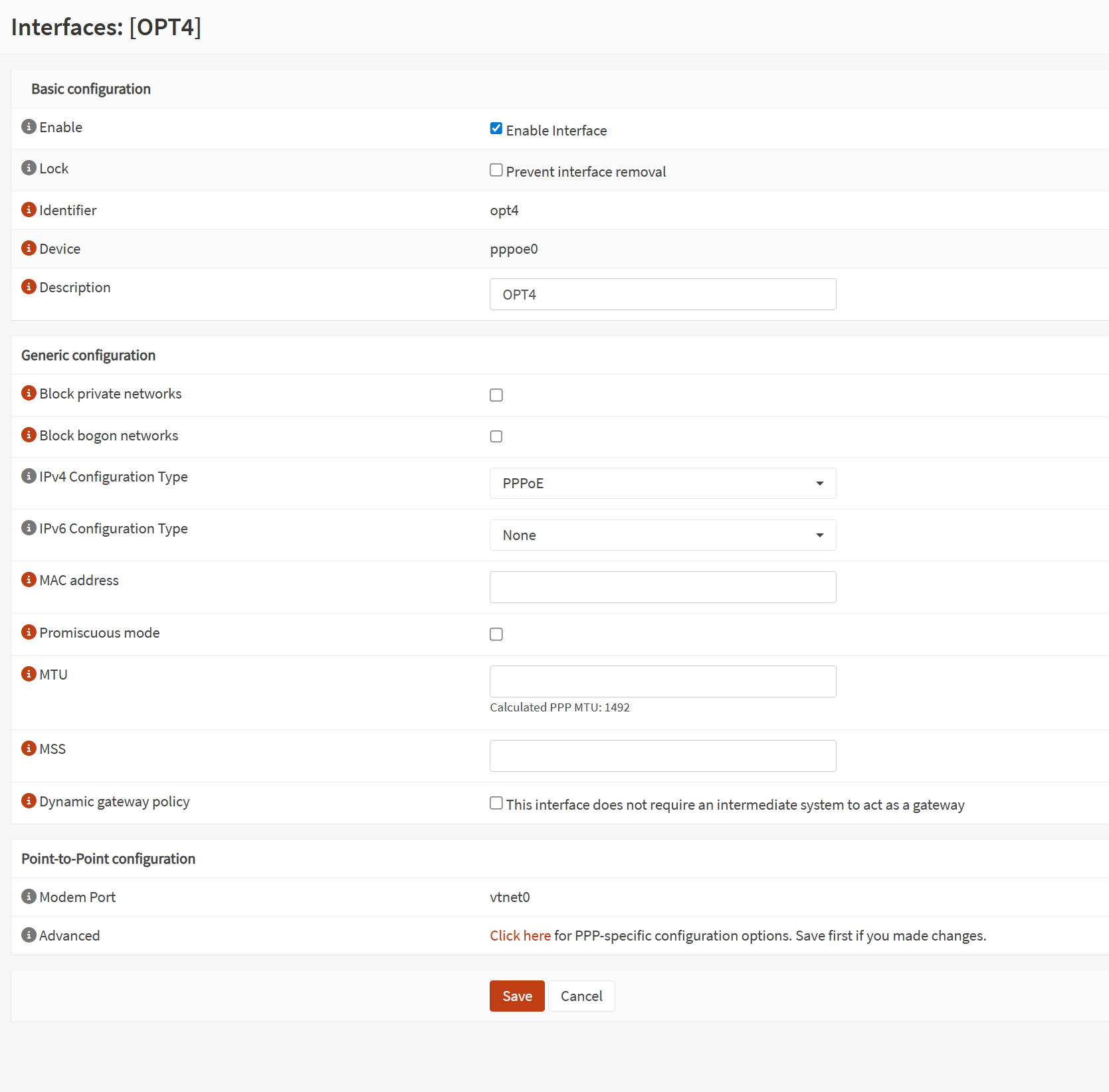The width and height of the screenshot is (1109, 1092).
Task: Expand the IPv6 Configuration Type dropdown
Action: coord(662,535)
